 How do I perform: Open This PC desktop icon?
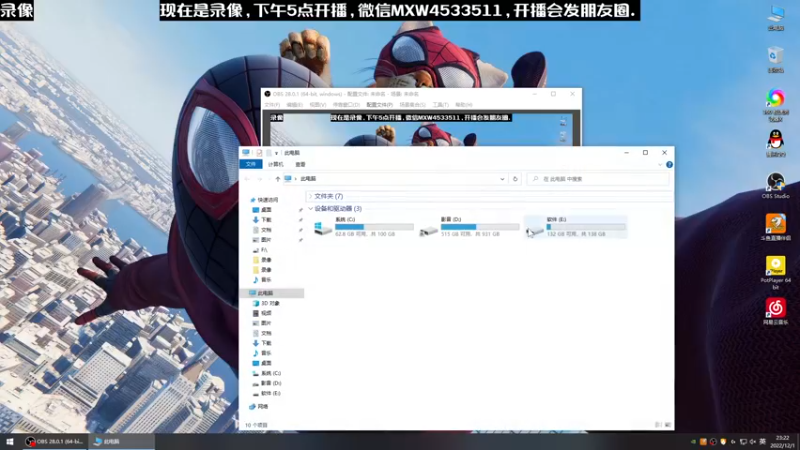(x=776, y=18)
